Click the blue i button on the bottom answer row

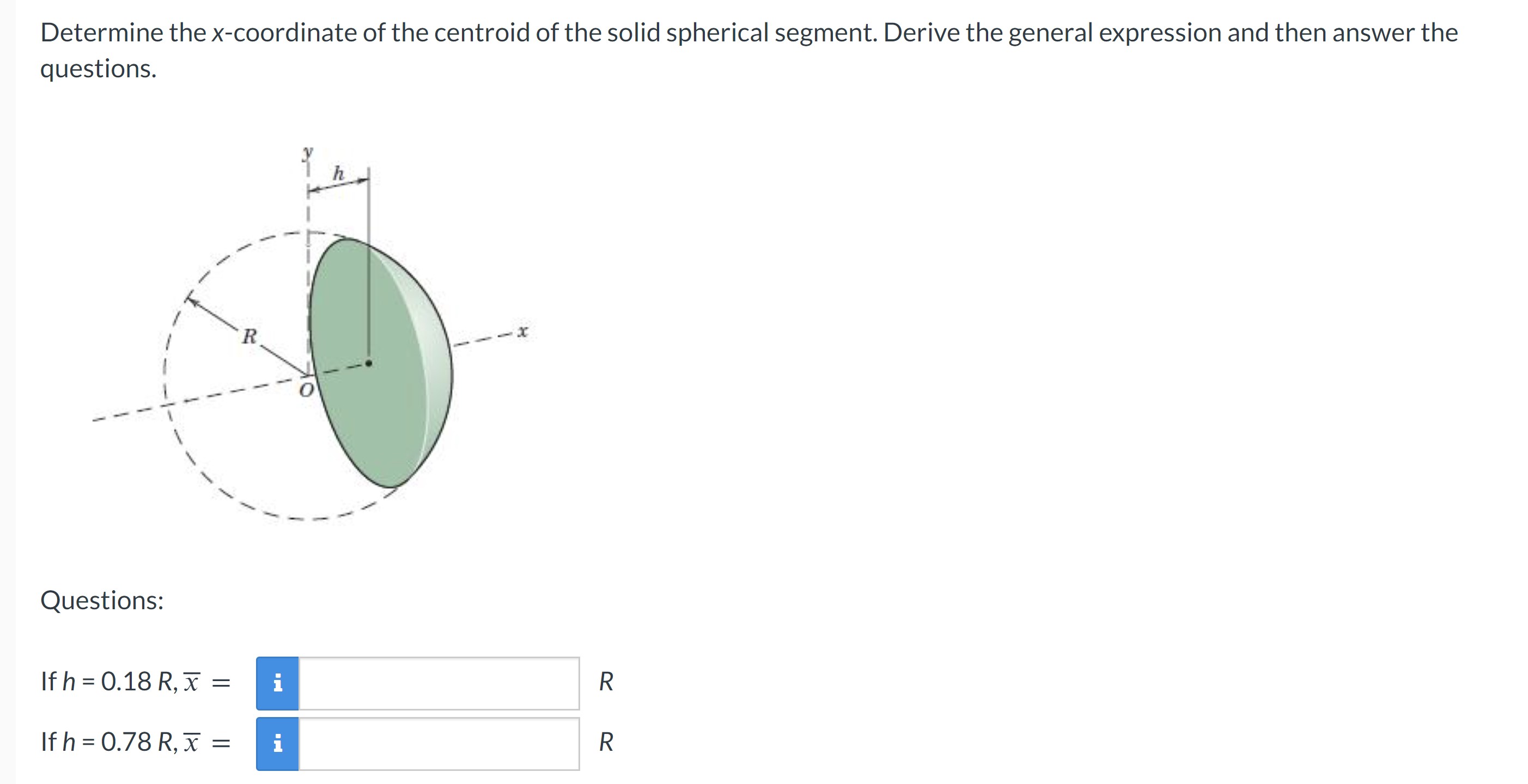(x=278, y=745)
